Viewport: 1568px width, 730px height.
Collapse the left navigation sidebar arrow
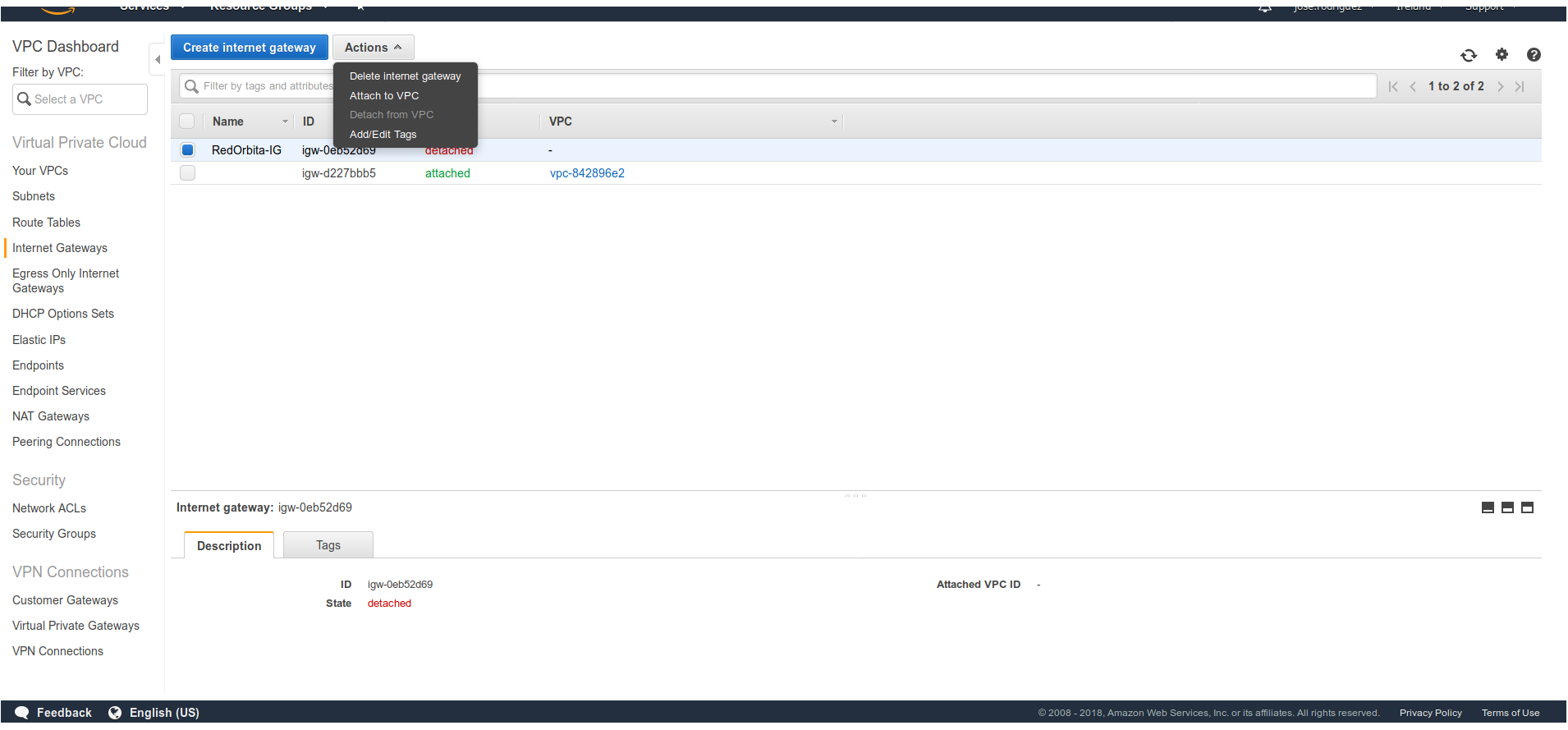[157, 60]
